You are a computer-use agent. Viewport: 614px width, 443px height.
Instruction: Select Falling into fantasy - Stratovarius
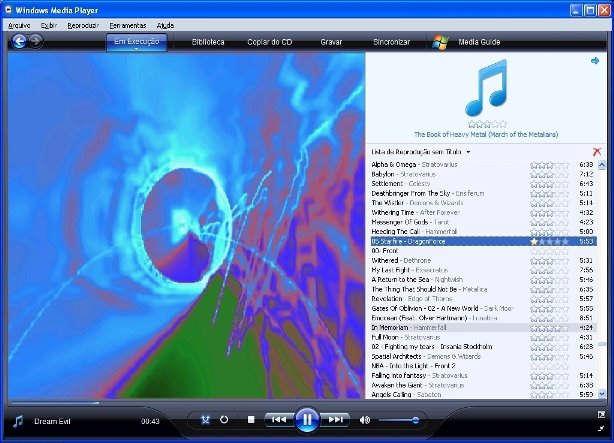click(484, 376)
